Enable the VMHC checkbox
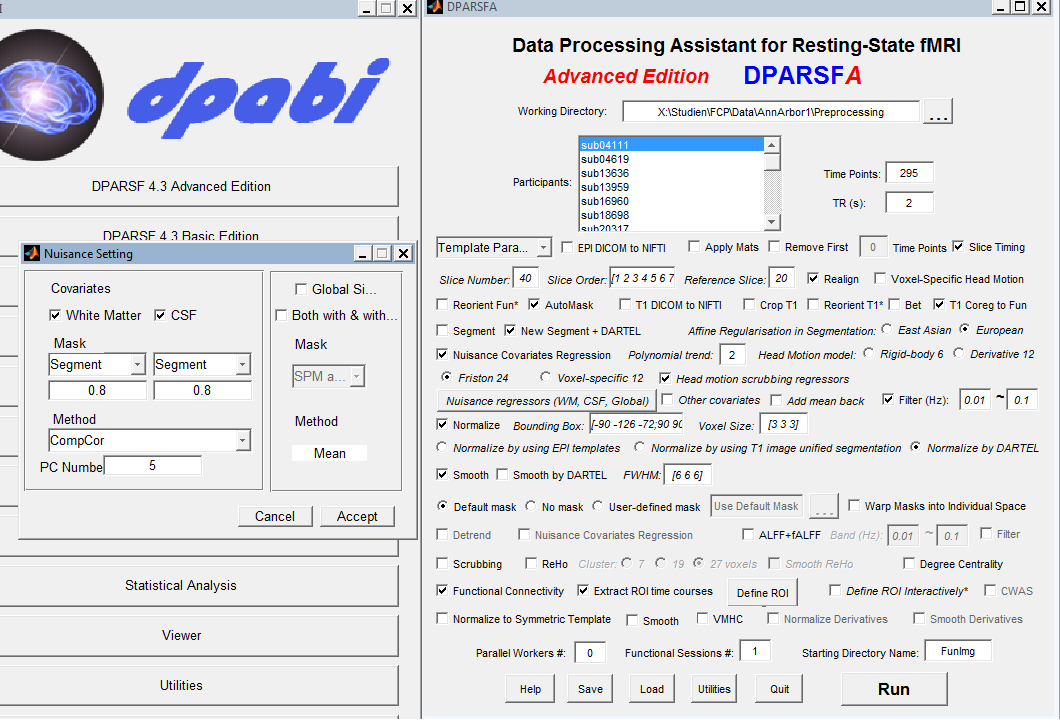This screenshot has width=1060, height=720. (702, 618)
